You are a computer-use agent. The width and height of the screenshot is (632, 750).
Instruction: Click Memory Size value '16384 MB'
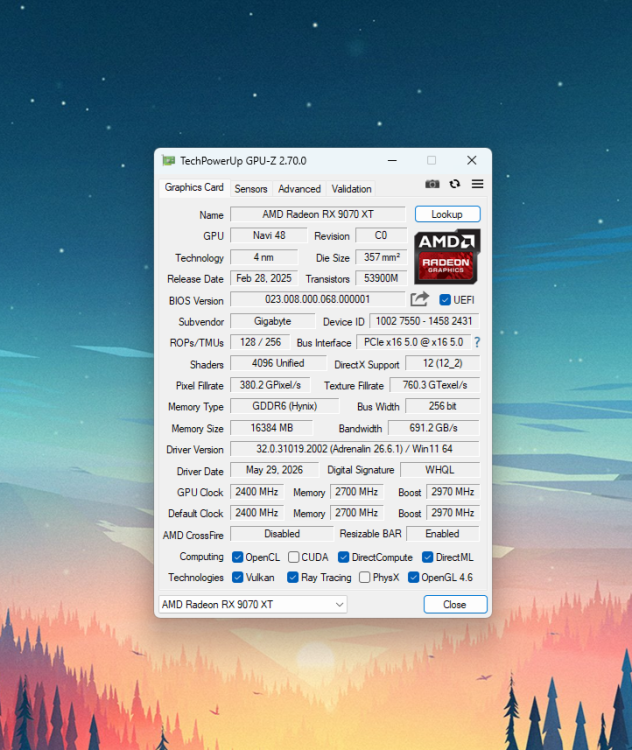pyautogui.click(x=272, y=428)
